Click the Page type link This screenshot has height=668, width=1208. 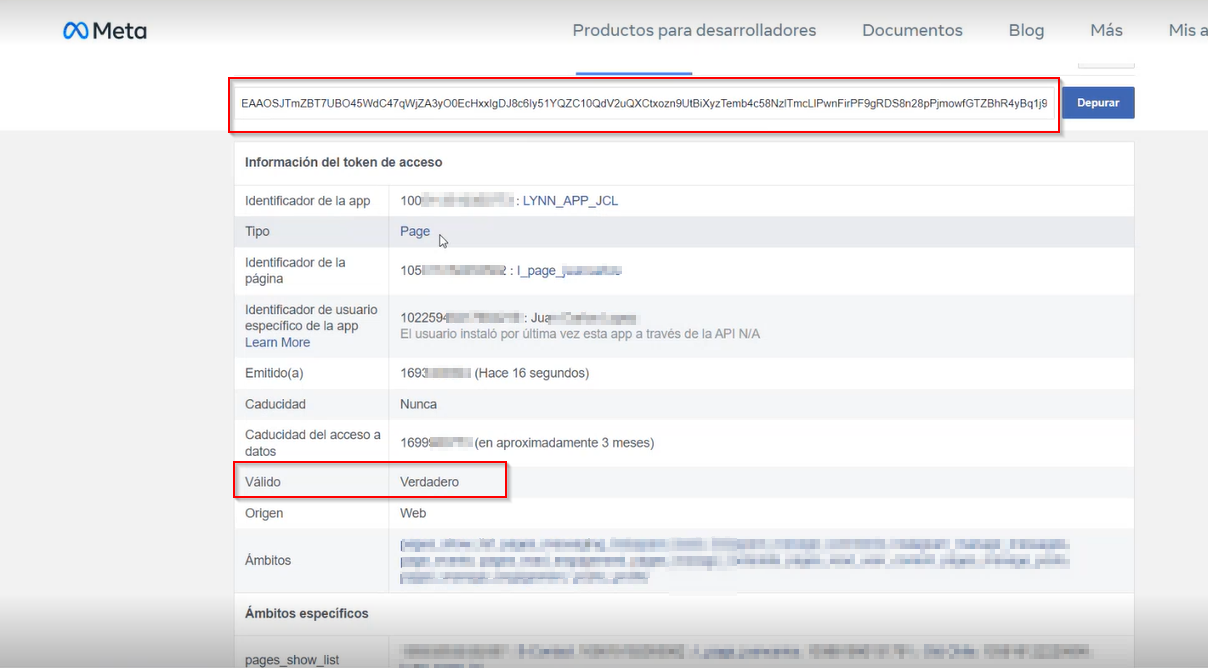(415, 231)
